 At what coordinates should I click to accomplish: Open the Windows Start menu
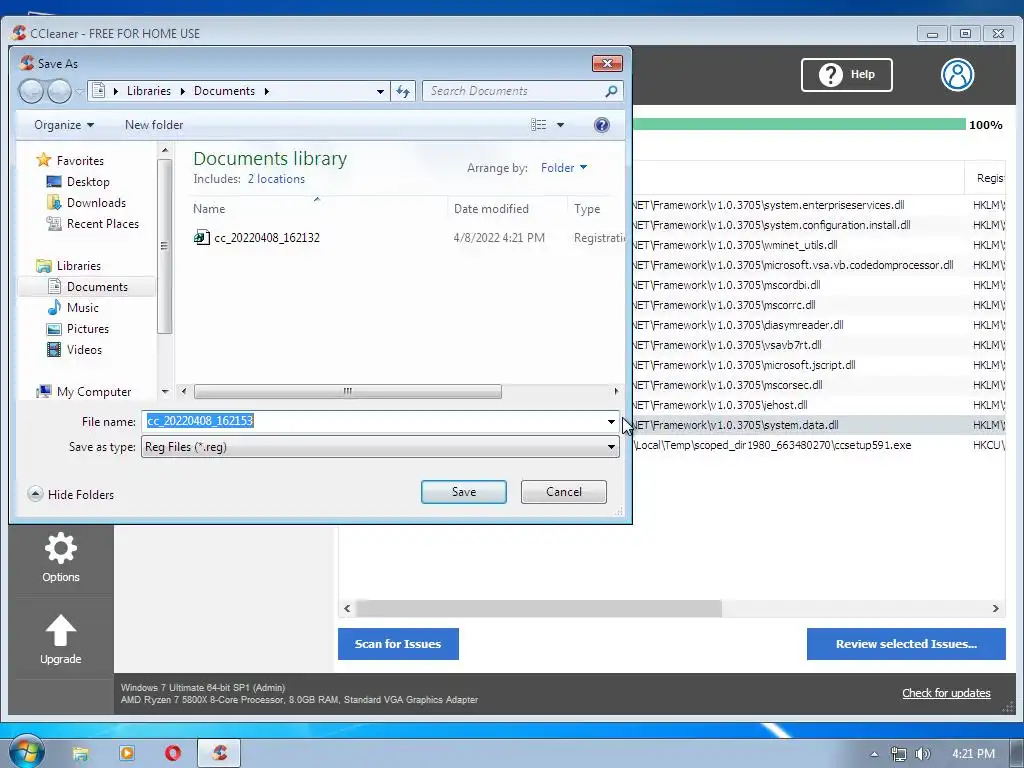tap(26, 752)
